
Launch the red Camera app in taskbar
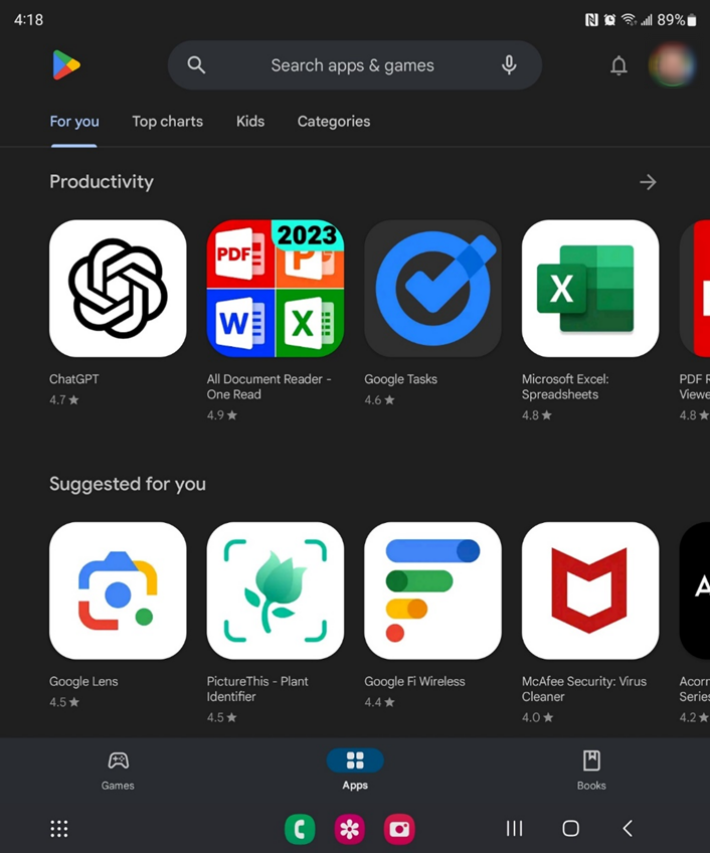click(399, 829)
